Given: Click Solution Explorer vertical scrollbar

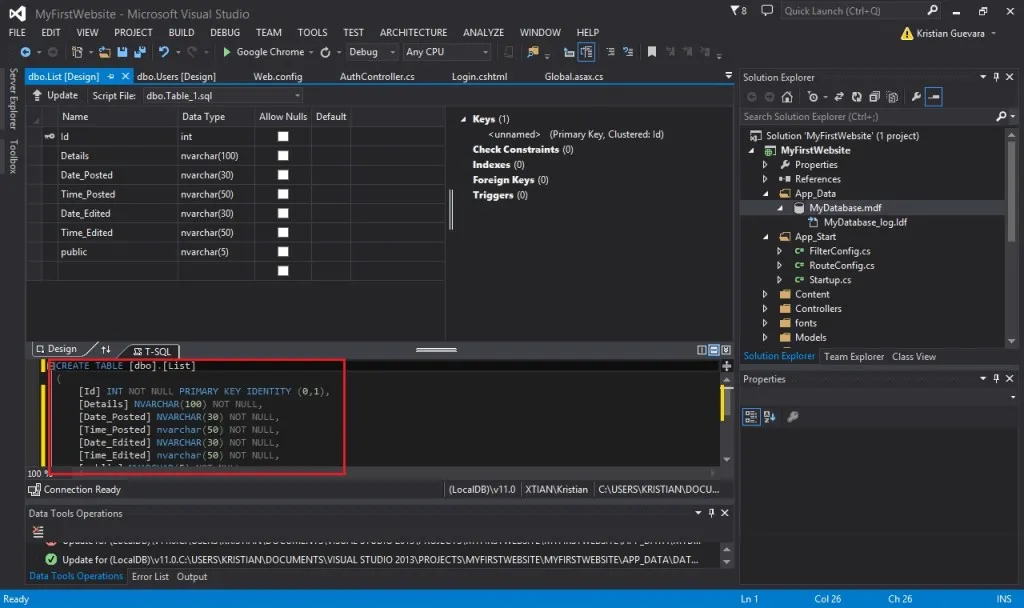Looking at the screenshot, I should tap(1011, 238).
